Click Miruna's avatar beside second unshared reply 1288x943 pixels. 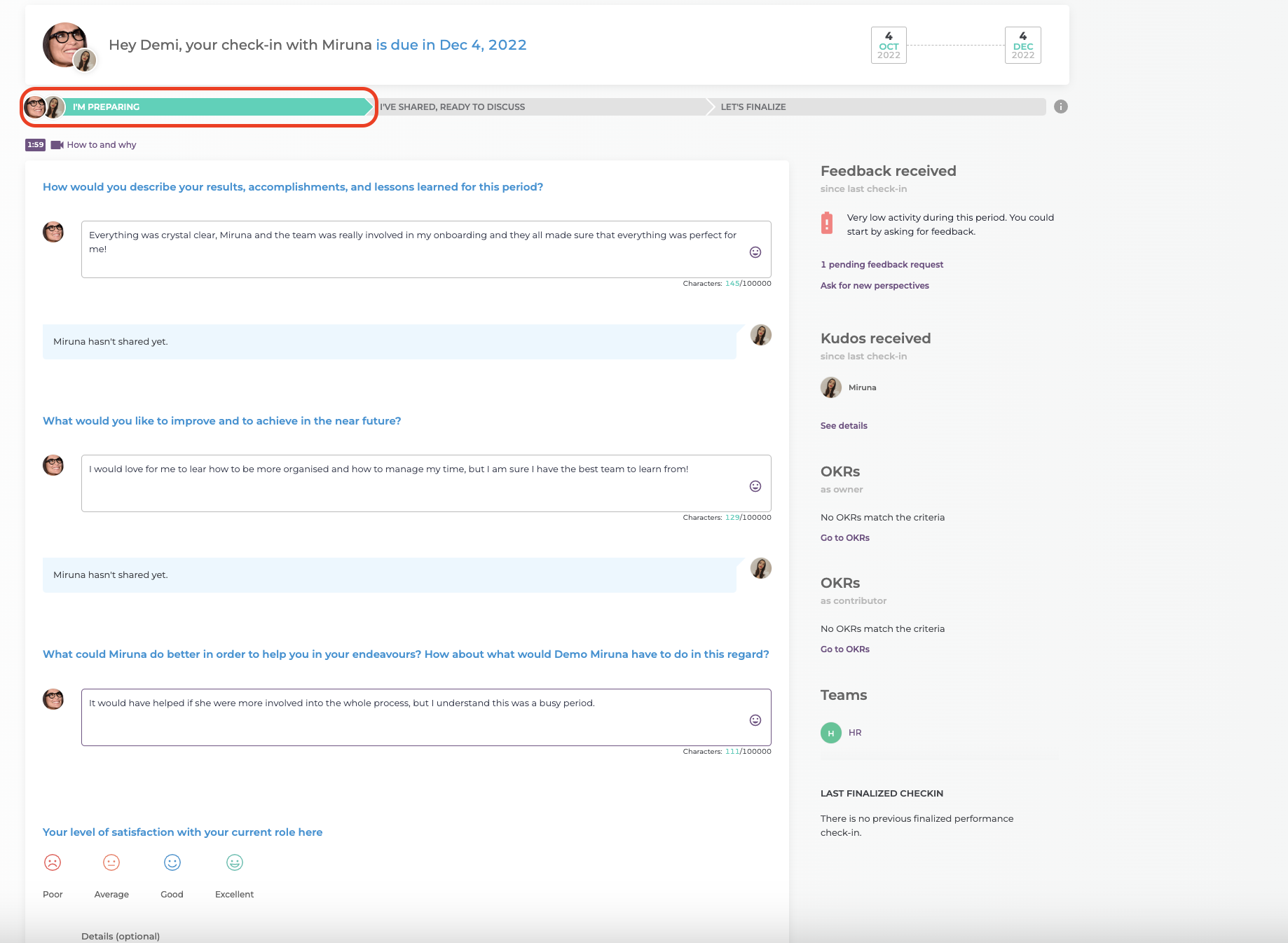761,568
